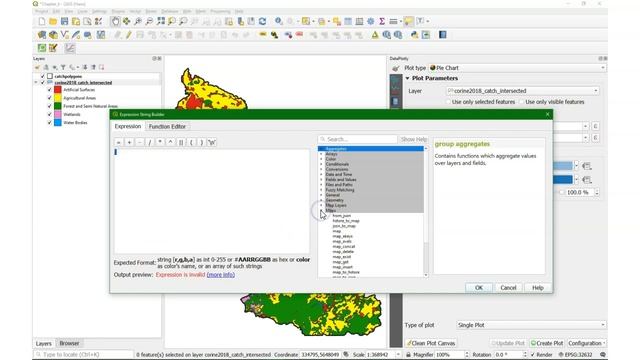Create a new project with the blank page icon
Image resolution: width=640 pixels, height=360 pixels.
click(42, 21)
